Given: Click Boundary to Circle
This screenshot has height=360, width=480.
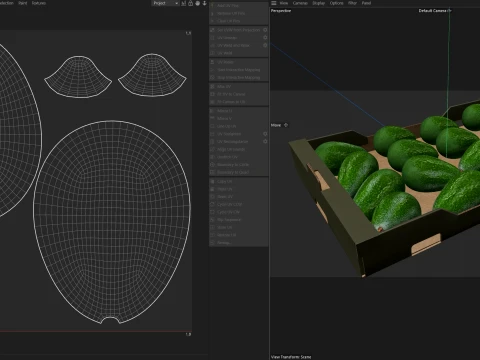Looking at the screenshot, I should [x=239, y=164].
